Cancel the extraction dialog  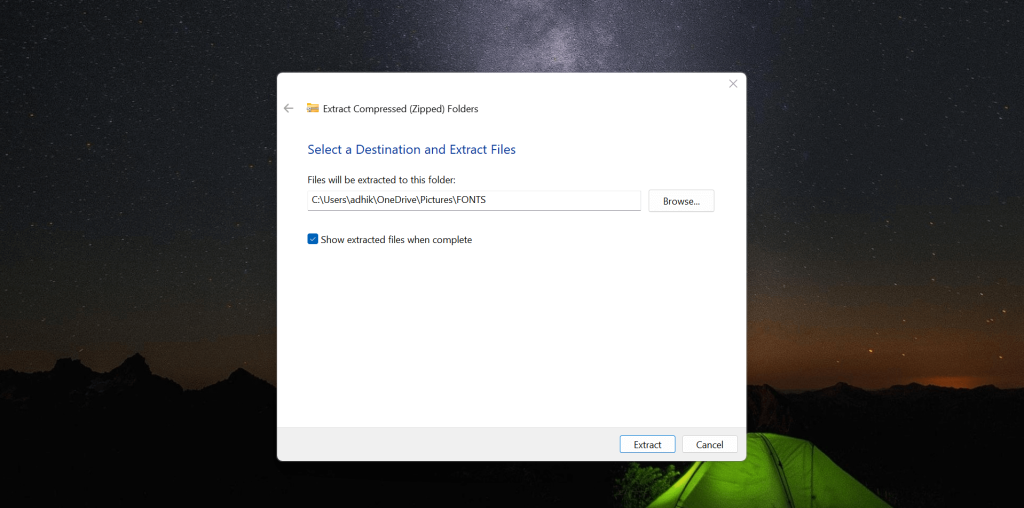click(x=709, y=445)
